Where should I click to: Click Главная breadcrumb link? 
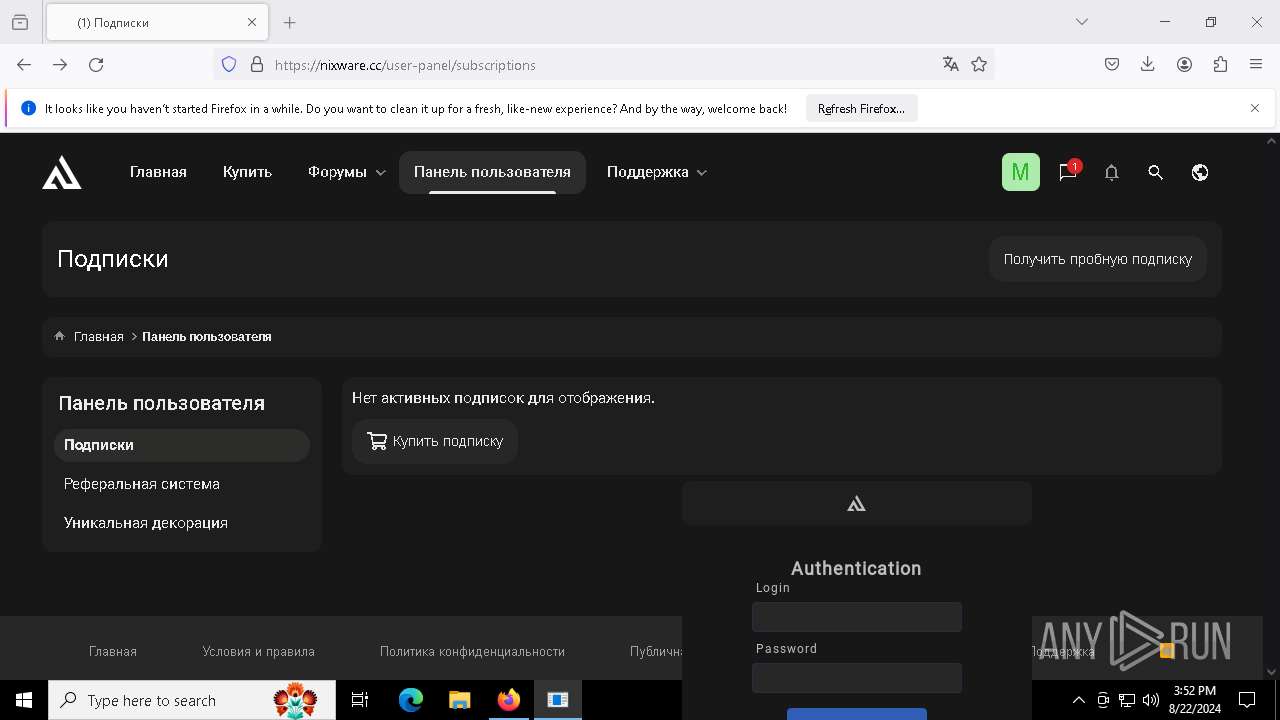click(x=99, y=336)
